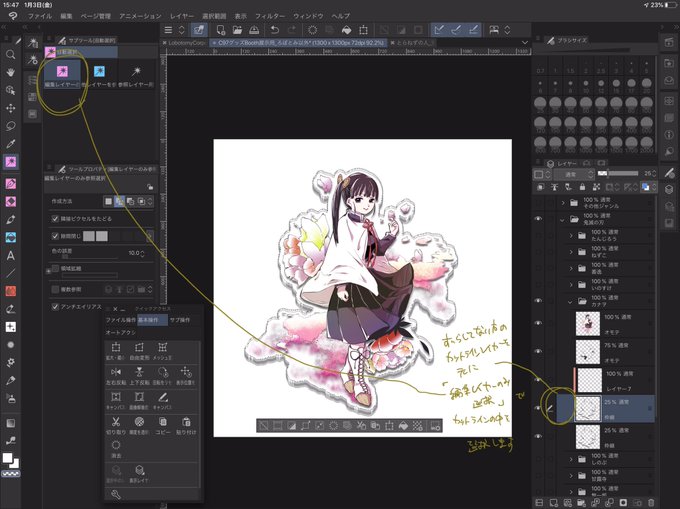The width and height of the screenshot is (680, 509).
Task: Collapse the カナヲ layer folder
Action: click(x=571, y=301)
